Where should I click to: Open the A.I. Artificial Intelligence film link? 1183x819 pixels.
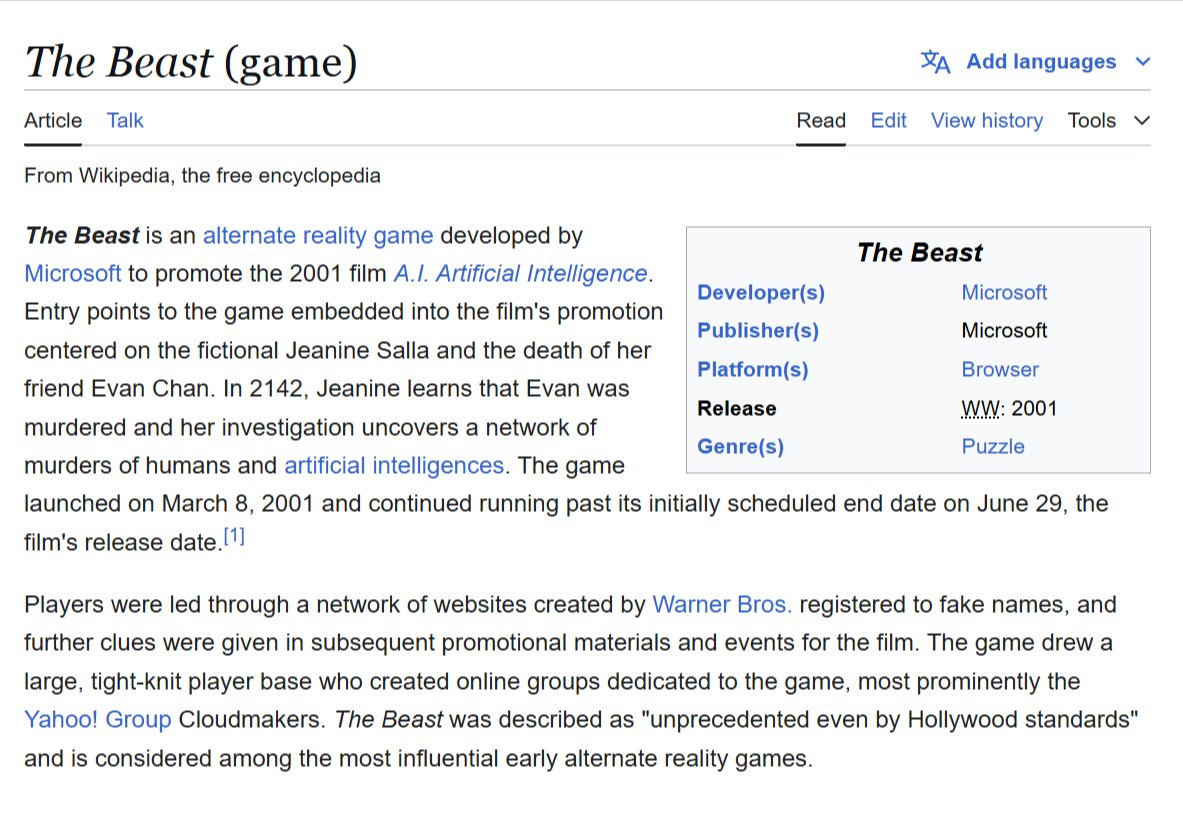point(521,274)
